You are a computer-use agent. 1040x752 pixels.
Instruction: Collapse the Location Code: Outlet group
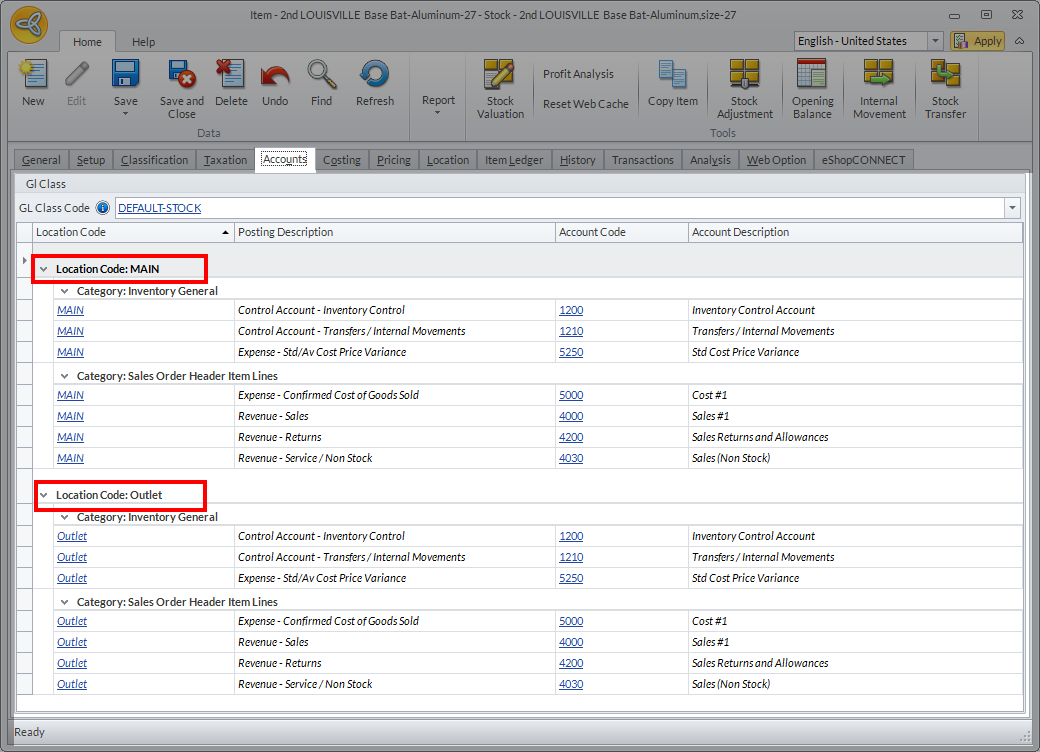tap(43, 495)
